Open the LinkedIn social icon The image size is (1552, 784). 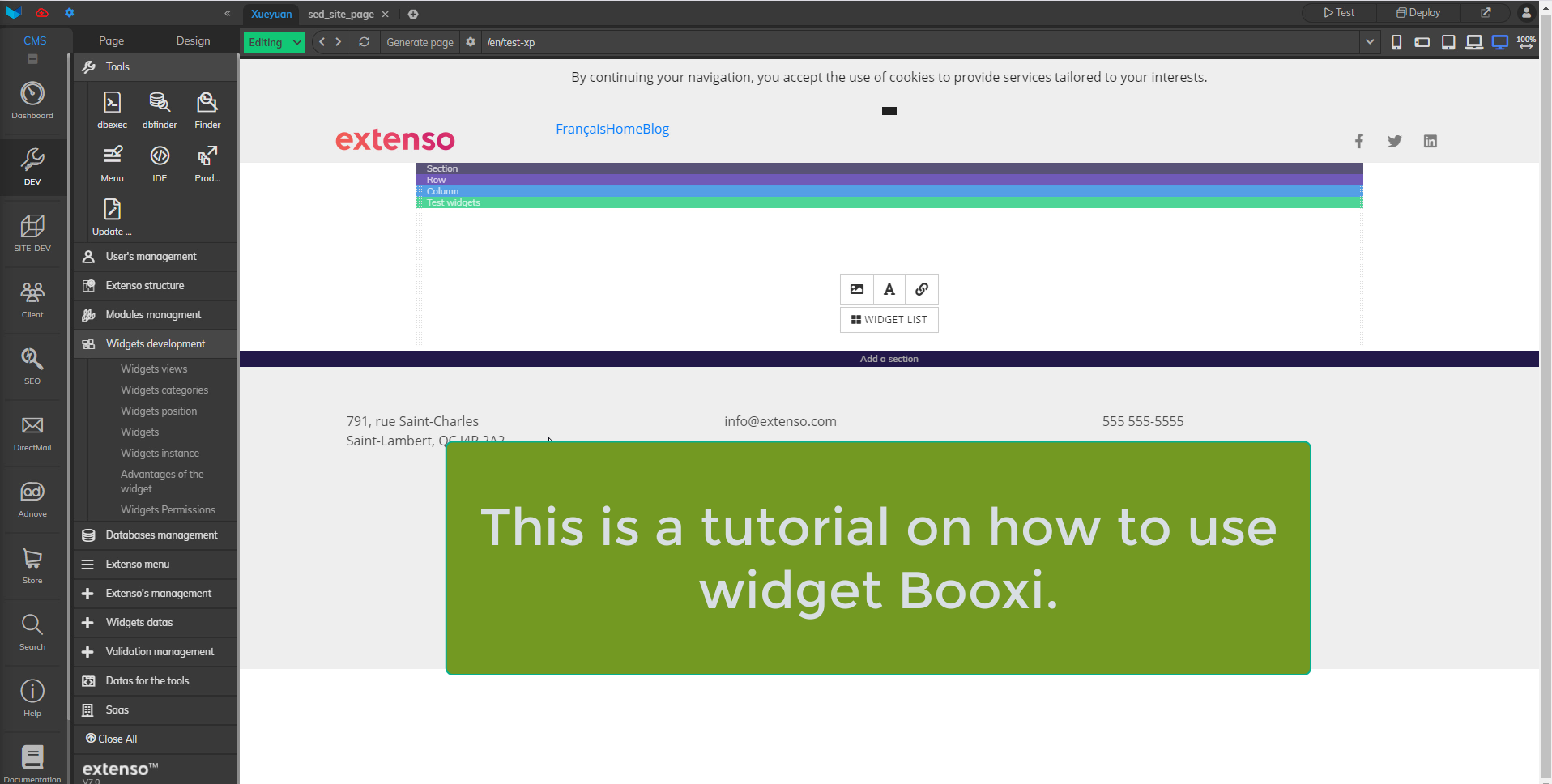pyautogui.click(x=1430, y=141)
